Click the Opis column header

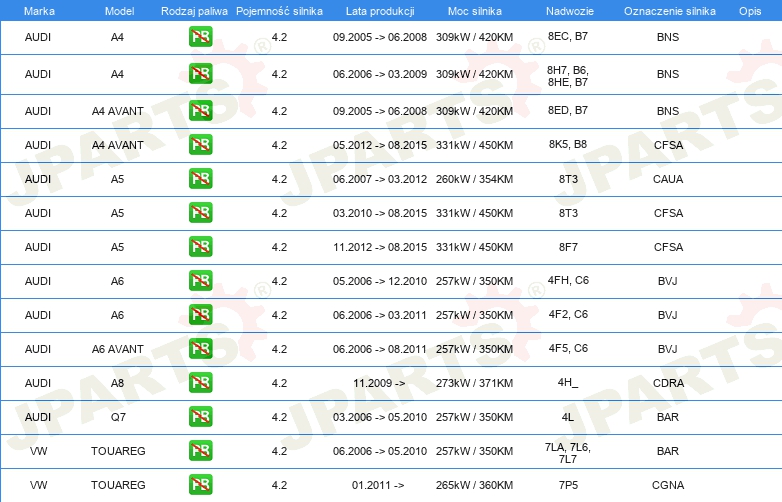click(x=749, y=10)
